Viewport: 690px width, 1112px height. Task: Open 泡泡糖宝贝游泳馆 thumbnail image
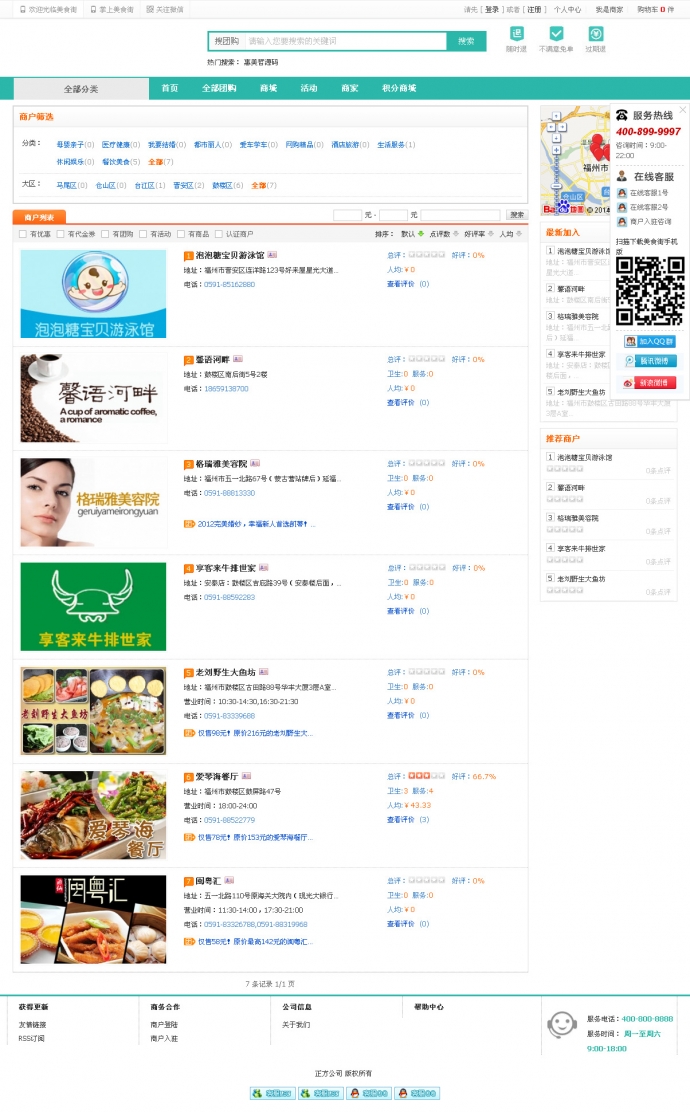coord(93,294)
